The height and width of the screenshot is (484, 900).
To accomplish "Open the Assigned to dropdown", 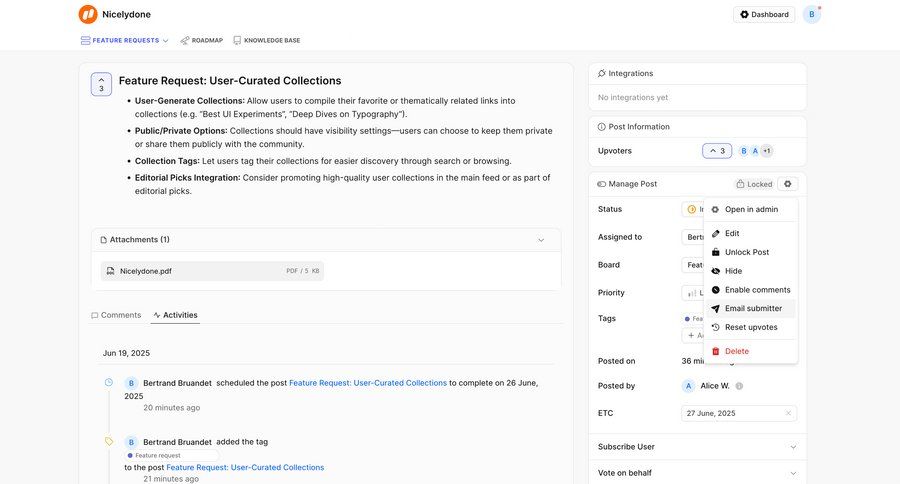I will (x=693, y=237).
